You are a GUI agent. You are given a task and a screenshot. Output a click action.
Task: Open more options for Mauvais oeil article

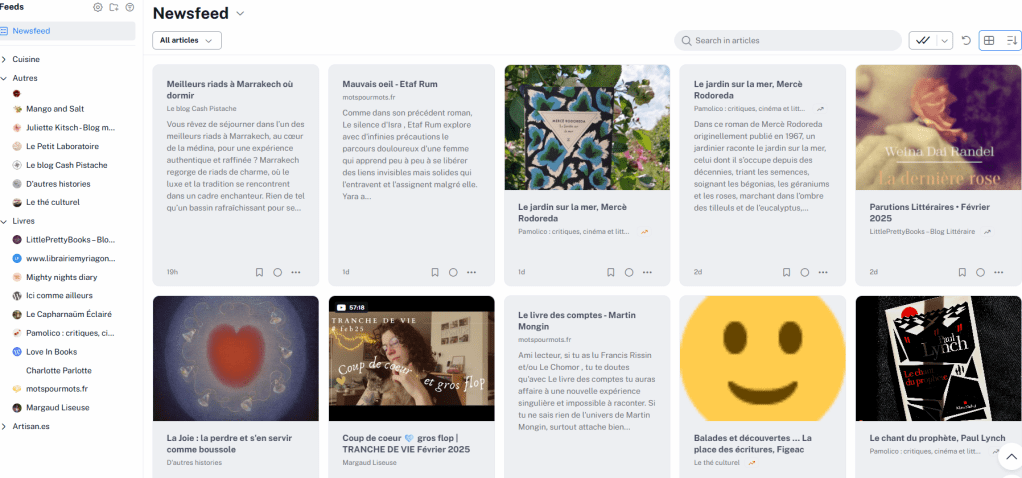[471, 272]
